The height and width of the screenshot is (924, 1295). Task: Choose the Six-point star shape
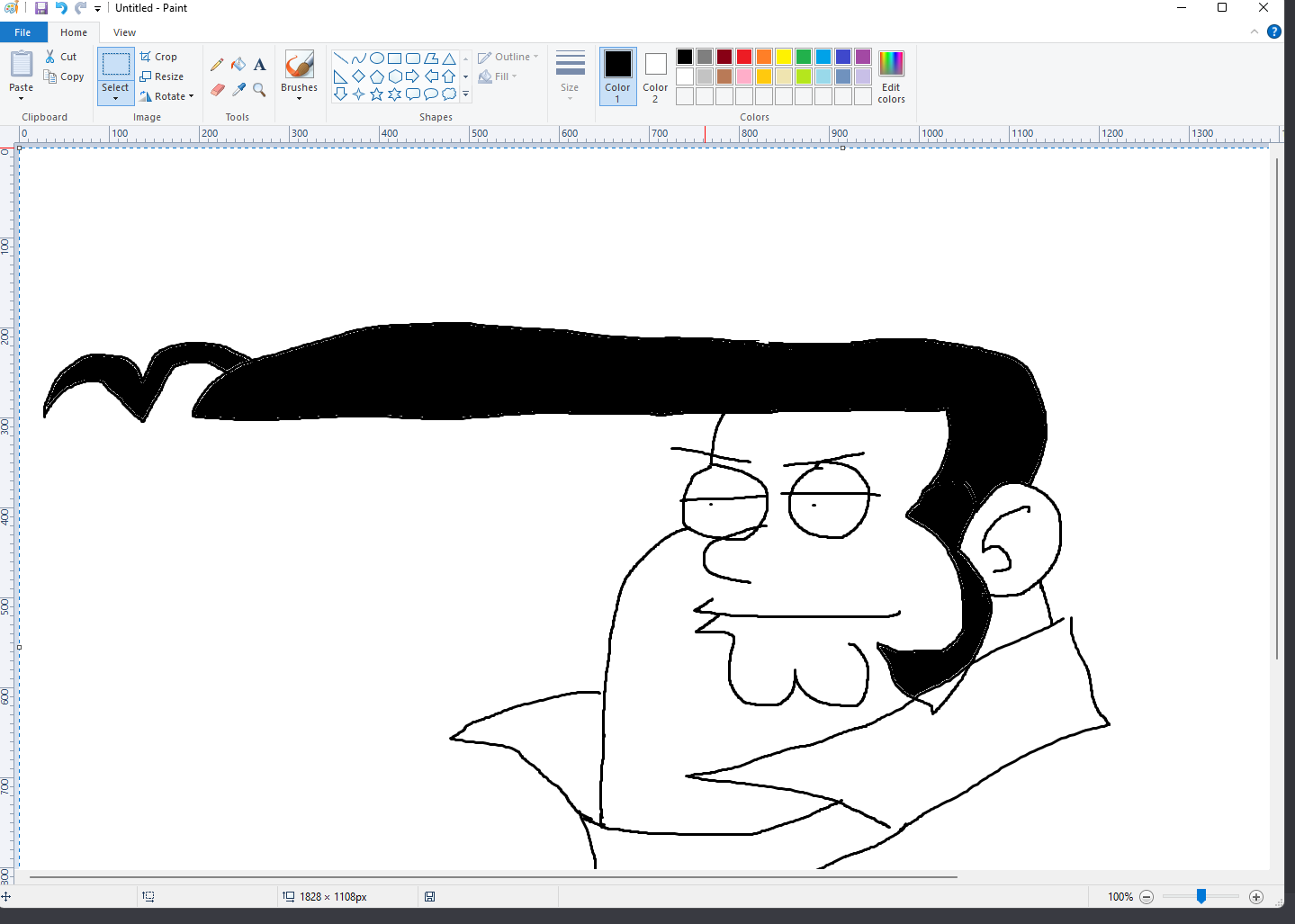(394, 94)
